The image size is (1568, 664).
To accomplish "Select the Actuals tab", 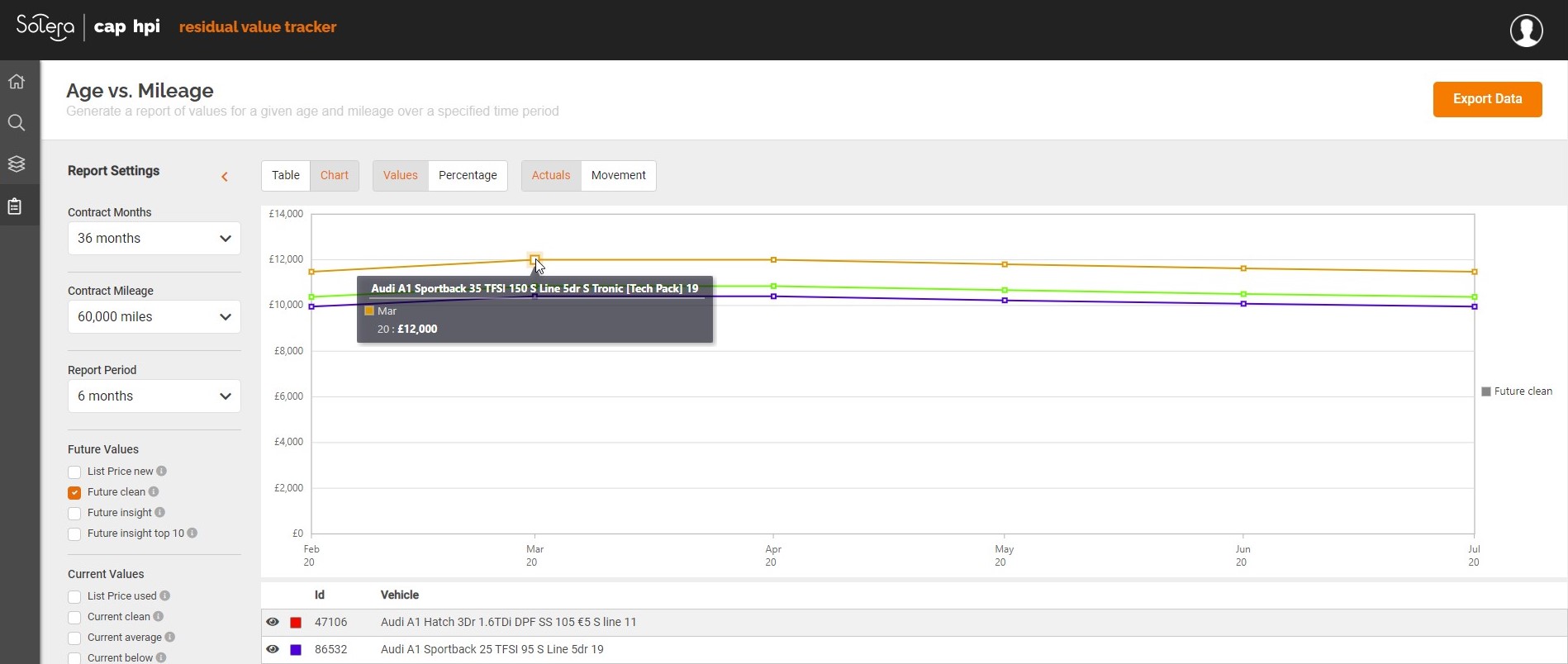I will click(x=551, y=175).
